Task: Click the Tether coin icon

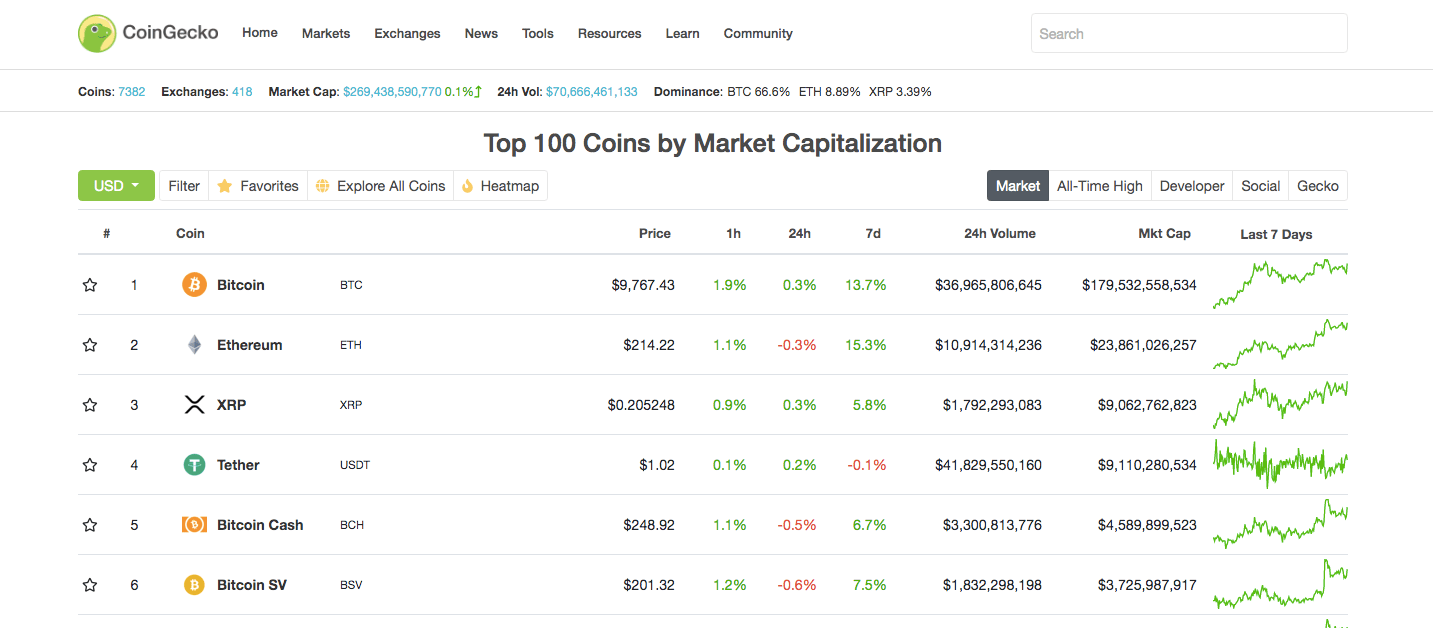Action: pos(194,464)
